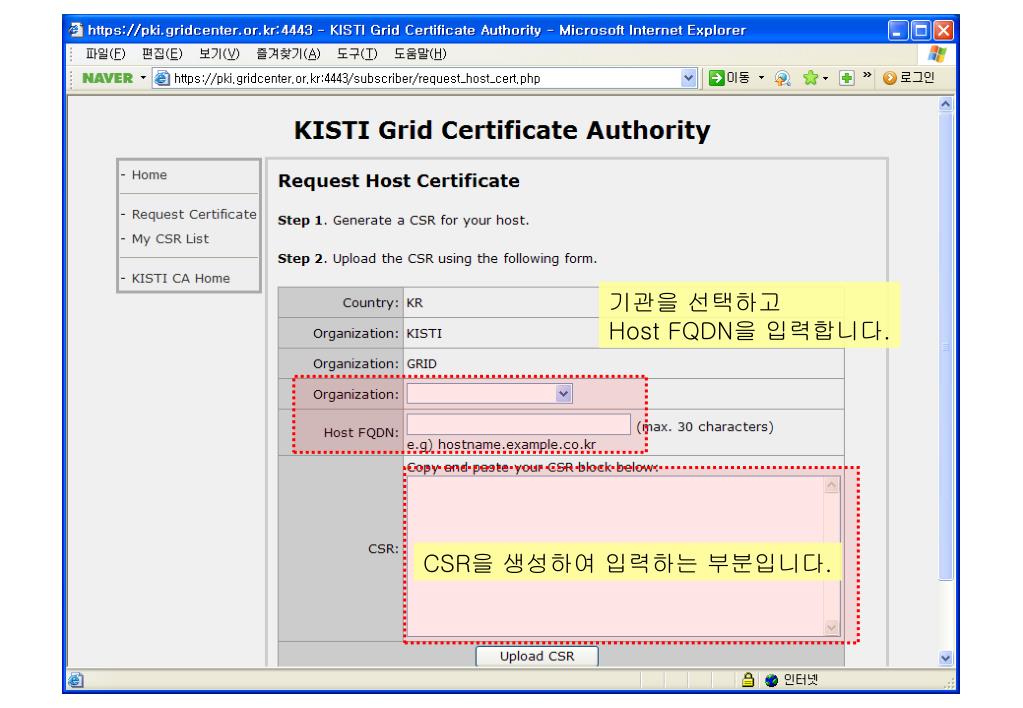This screenshot has width=1023, height=708.
Task: Click the globe Internet zone icon
Action: [x=771, y=680]
